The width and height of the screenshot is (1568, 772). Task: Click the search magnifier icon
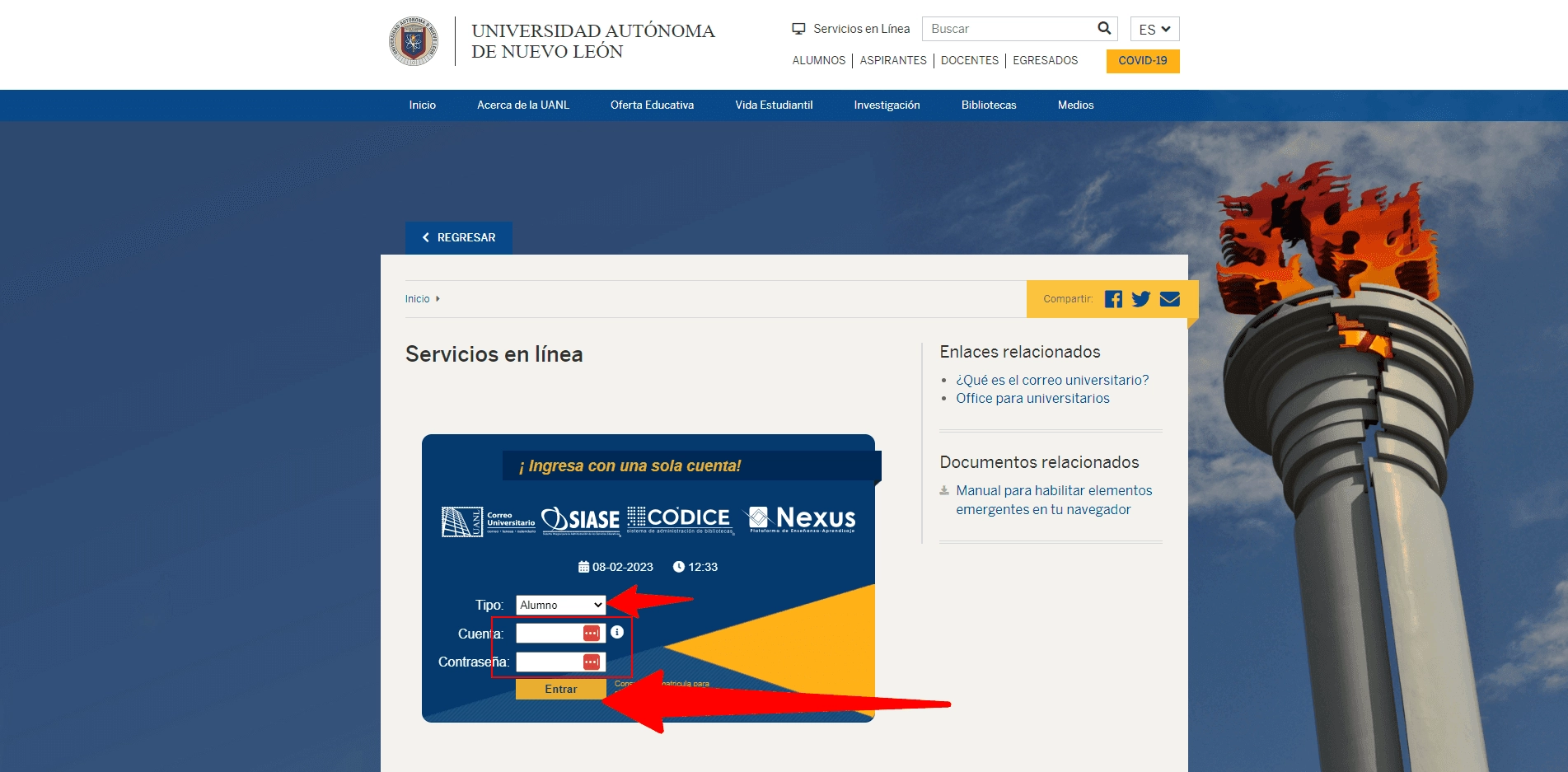point(1104,28)
